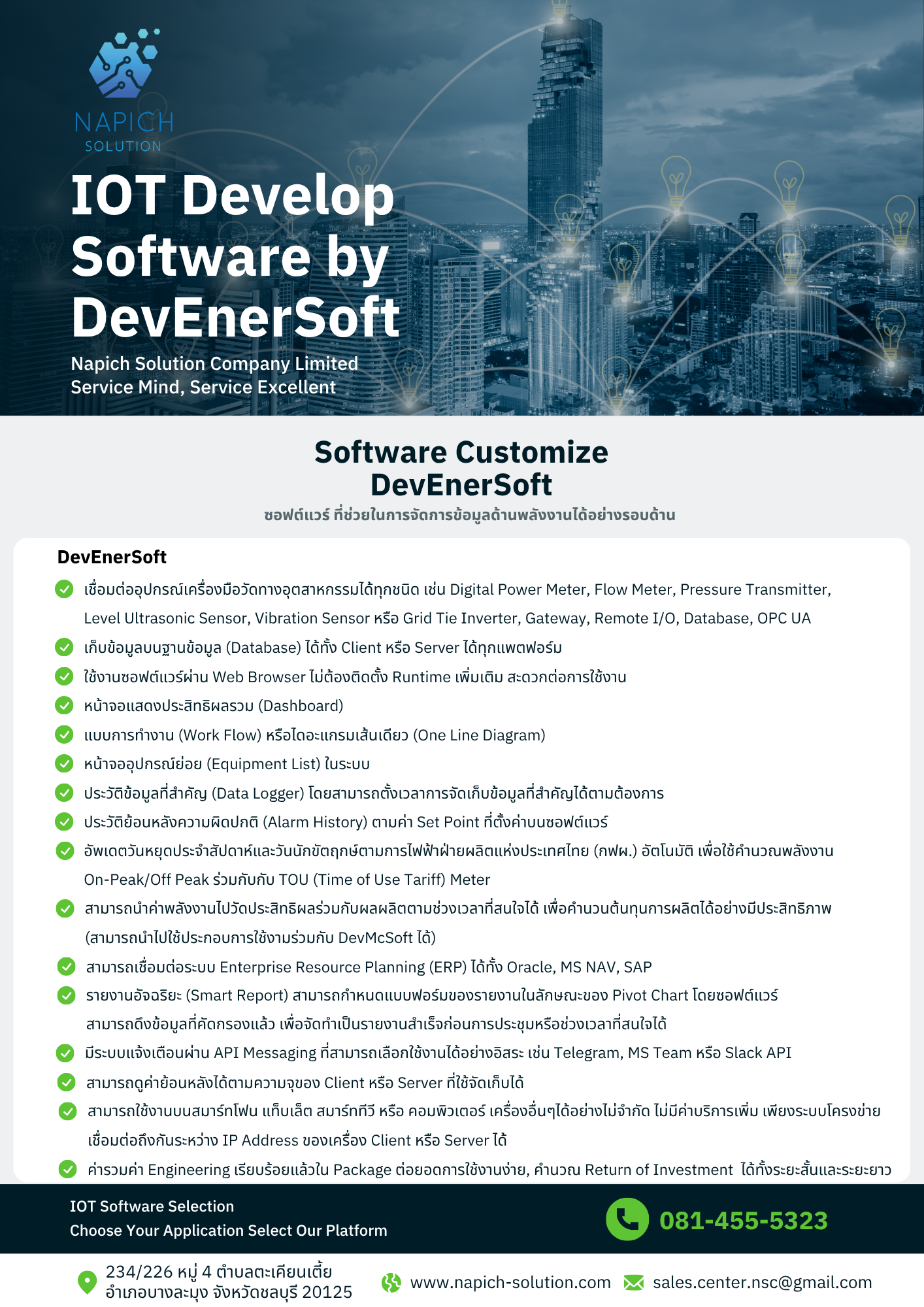Click the bold DevEnerSoft feature list title
The width and height of the screenshot is (924, 1307).
[x=112, y=557]
